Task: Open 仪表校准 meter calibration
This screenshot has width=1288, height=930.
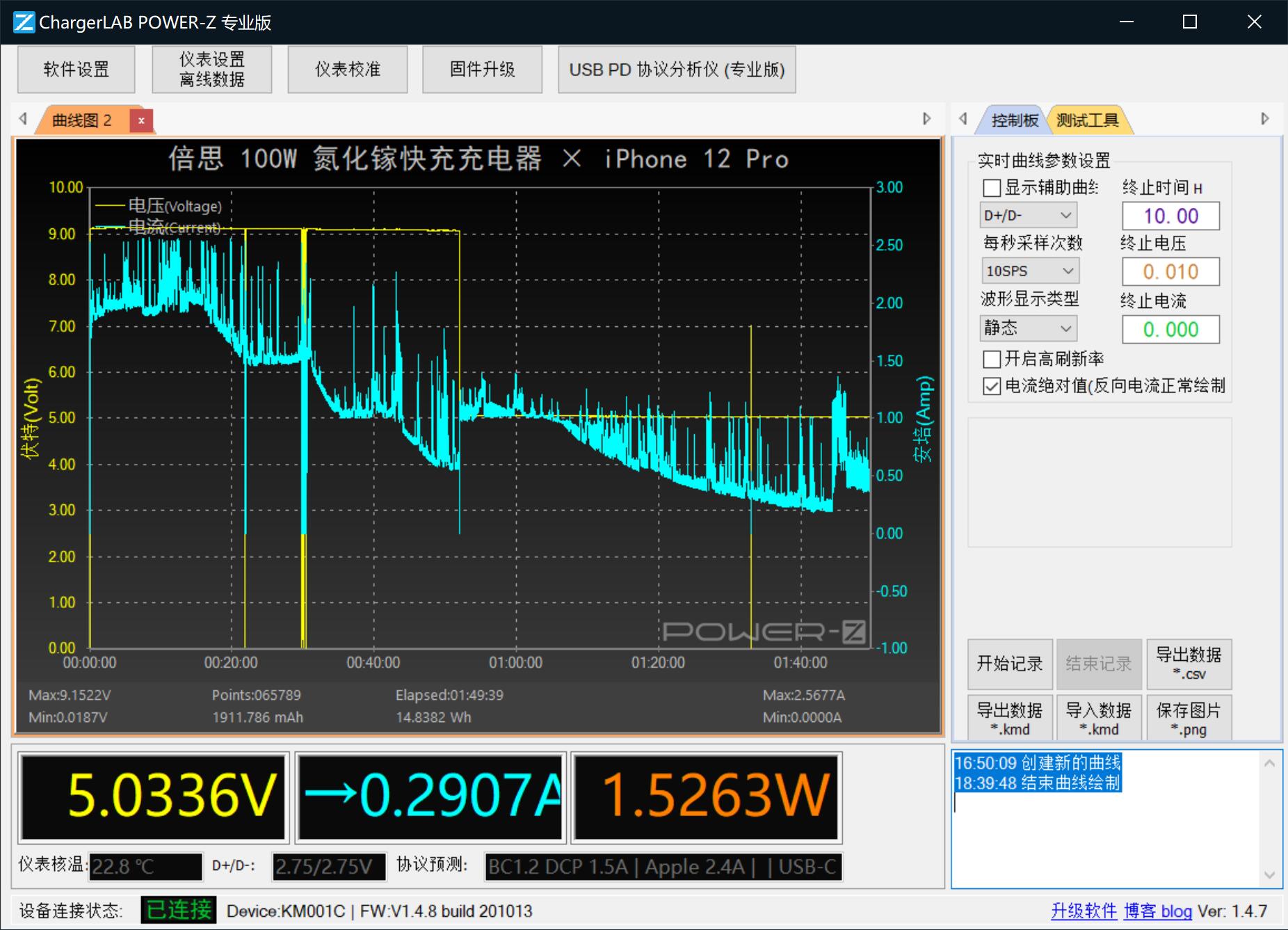Action: [x=347, y=69]
